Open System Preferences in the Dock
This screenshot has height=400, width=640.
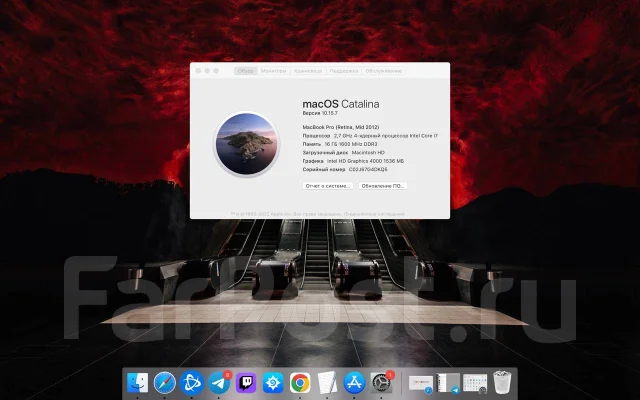tap(381, 383)
